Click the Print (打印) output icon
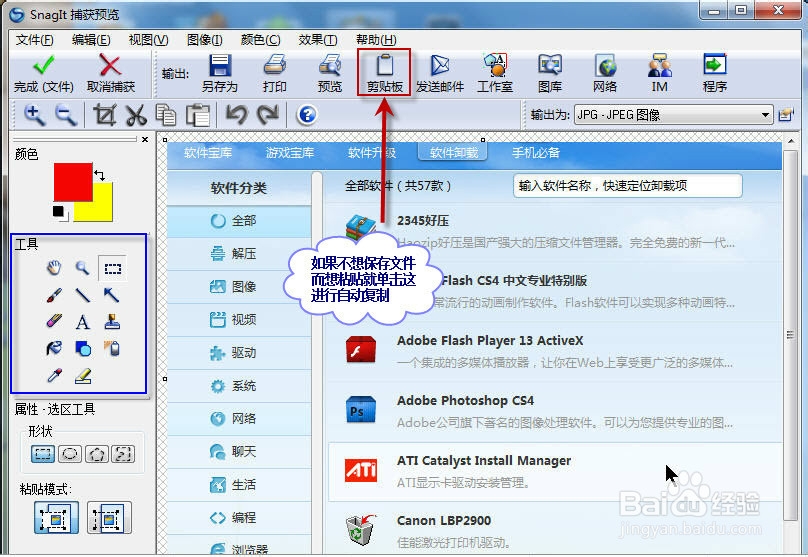The width and height of the screenshot is (808, 557). coord(275,65)
